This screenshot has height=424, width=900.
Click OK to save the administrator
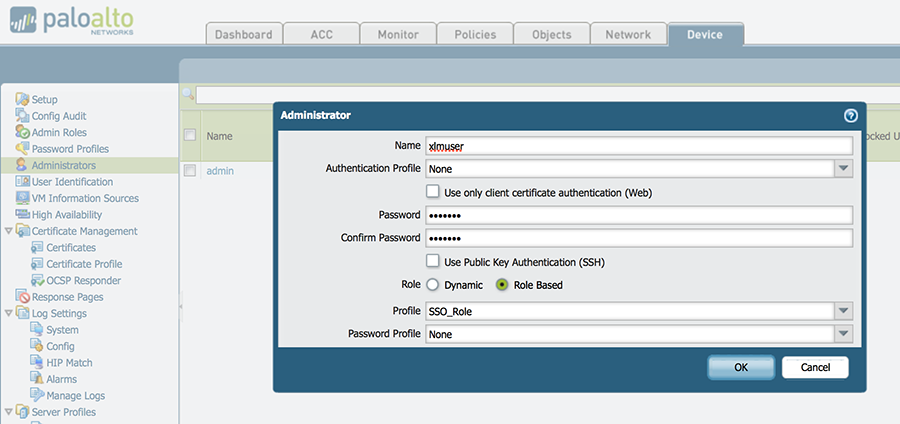tap(740, 367)
